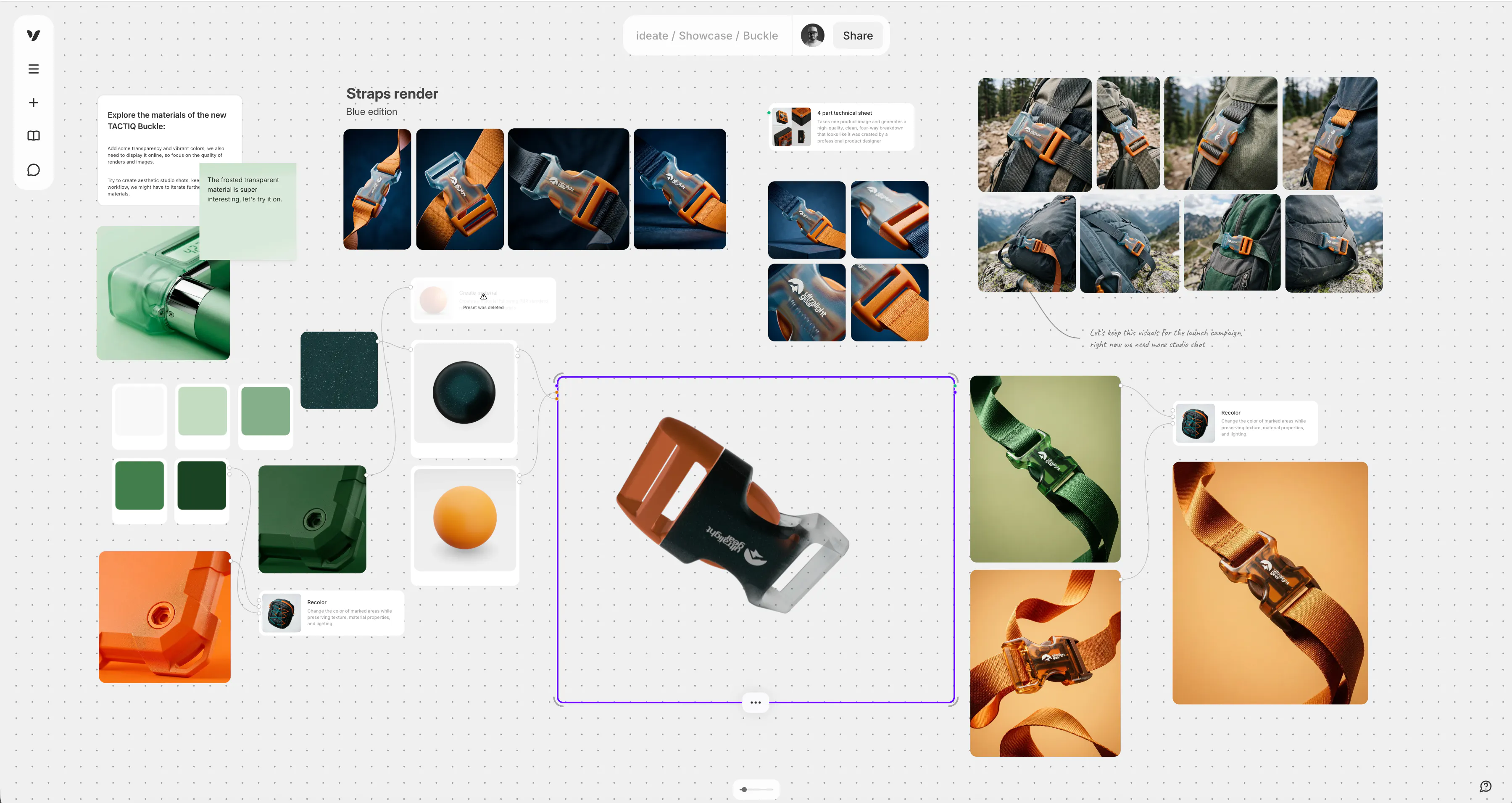1512x803 pixels.
Task: Select the 'ultralight gear' logo close-up tile
Action: (807, 303)
